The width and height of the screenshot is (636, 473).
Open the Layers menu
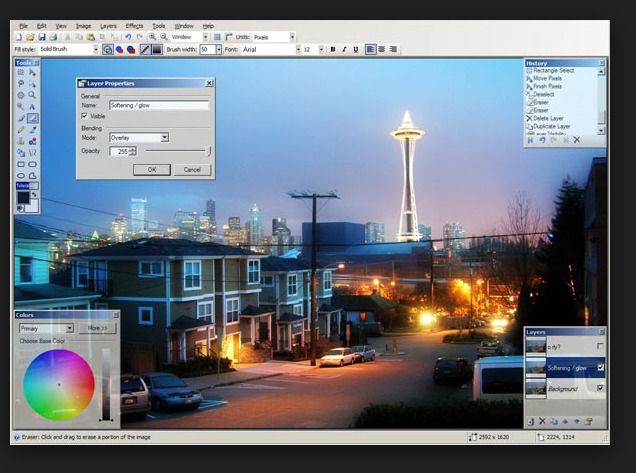(108, 26)
